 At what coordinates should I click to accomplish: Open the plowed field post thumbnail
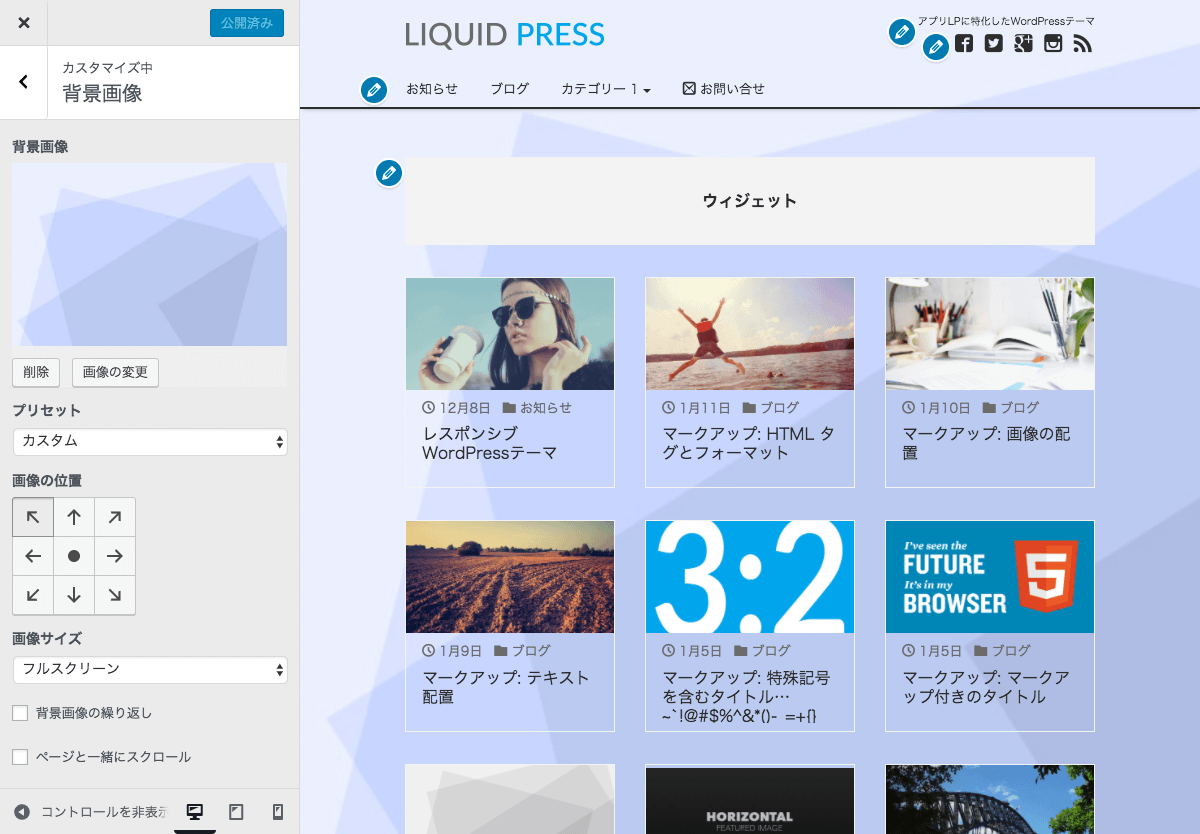[x=510, y=577]
